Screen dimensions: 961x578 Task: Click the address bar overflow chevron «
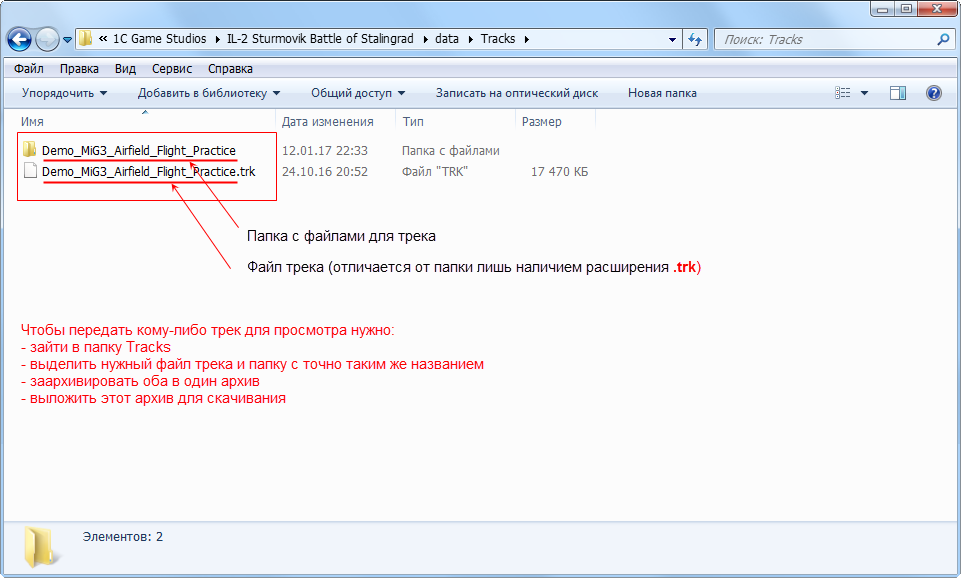pyautogui.click(x=103, y=39)
